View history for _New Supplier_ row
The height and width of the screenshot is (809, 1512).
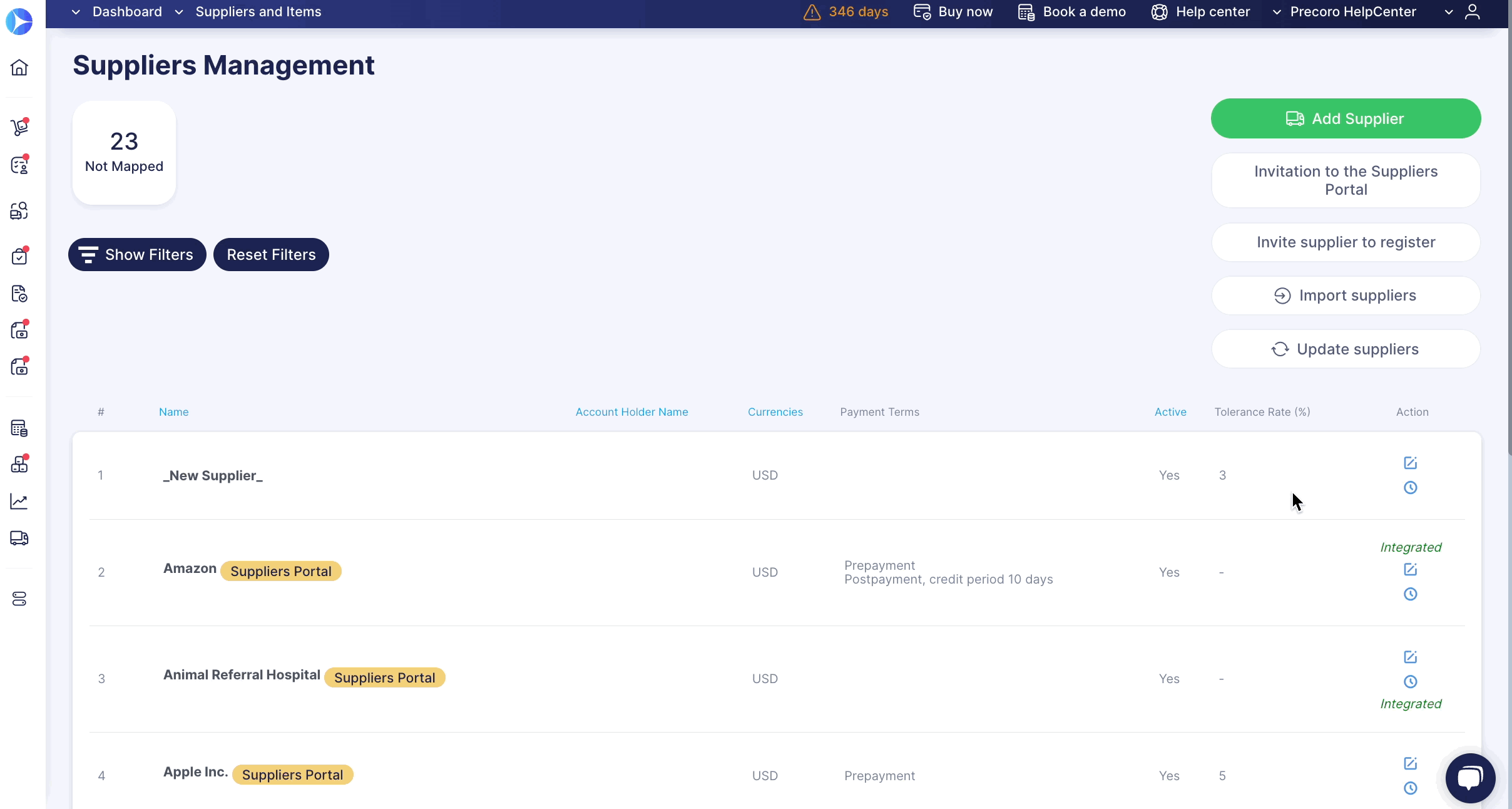[1410, 487]
